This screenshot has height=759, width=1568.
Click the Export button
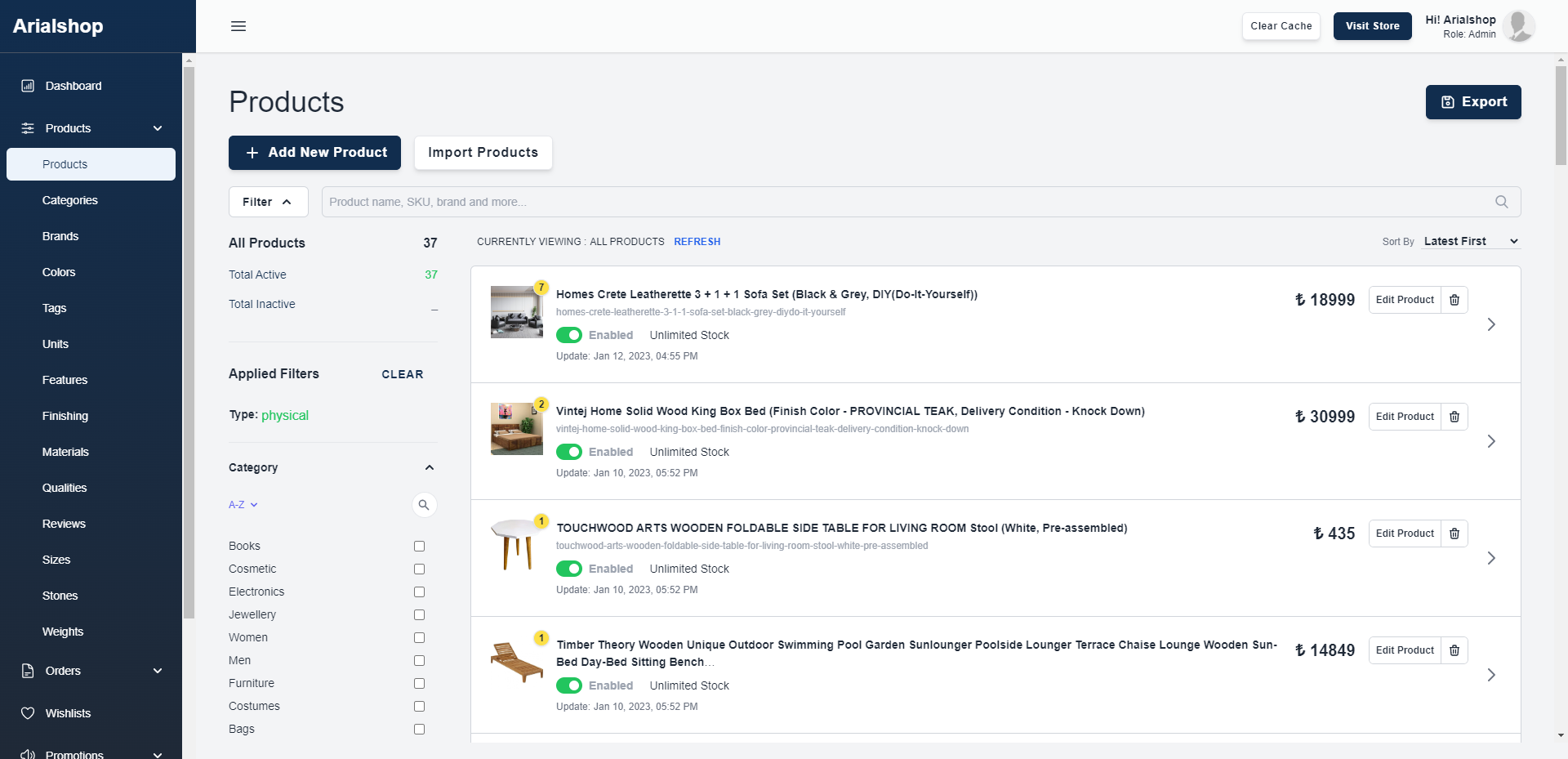click(1473, 102)
